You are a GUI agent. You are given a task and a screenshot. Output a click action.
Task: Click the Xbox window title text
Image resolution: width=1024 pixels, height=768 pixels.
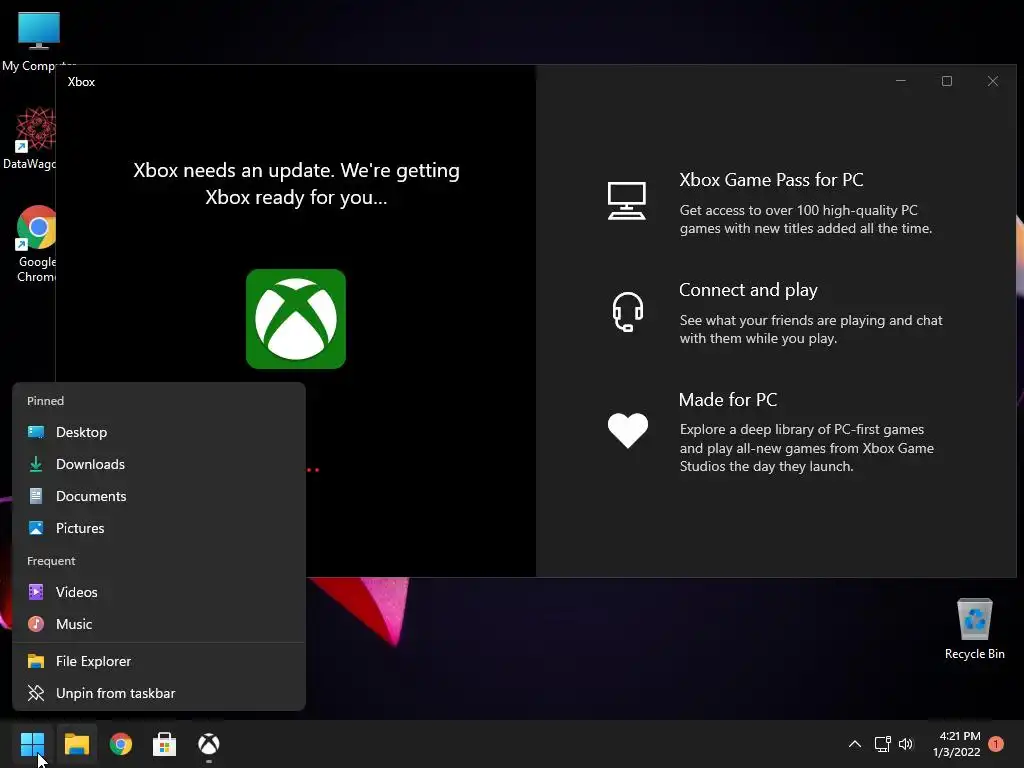click(82, 82)
